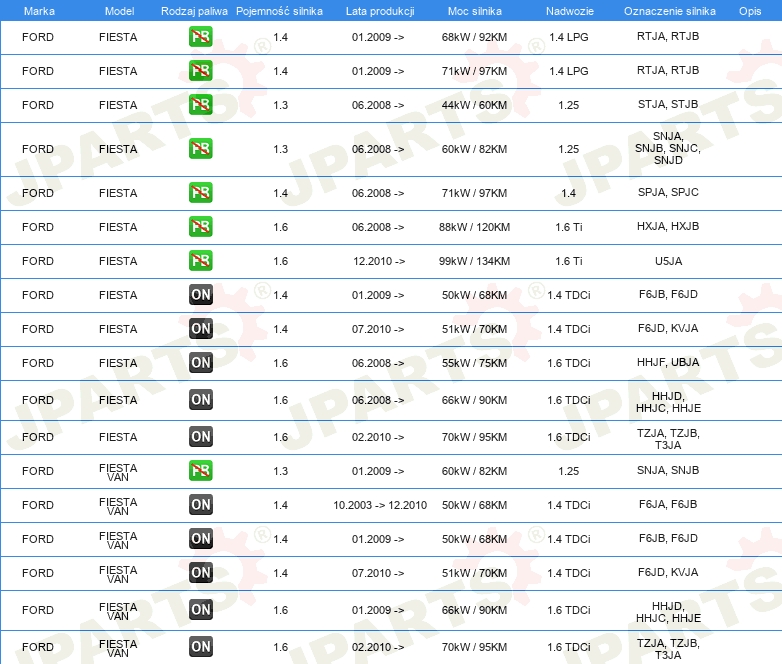Select the 99kW / 134KM power cell
782x664 pixels.
pos(474,261)
